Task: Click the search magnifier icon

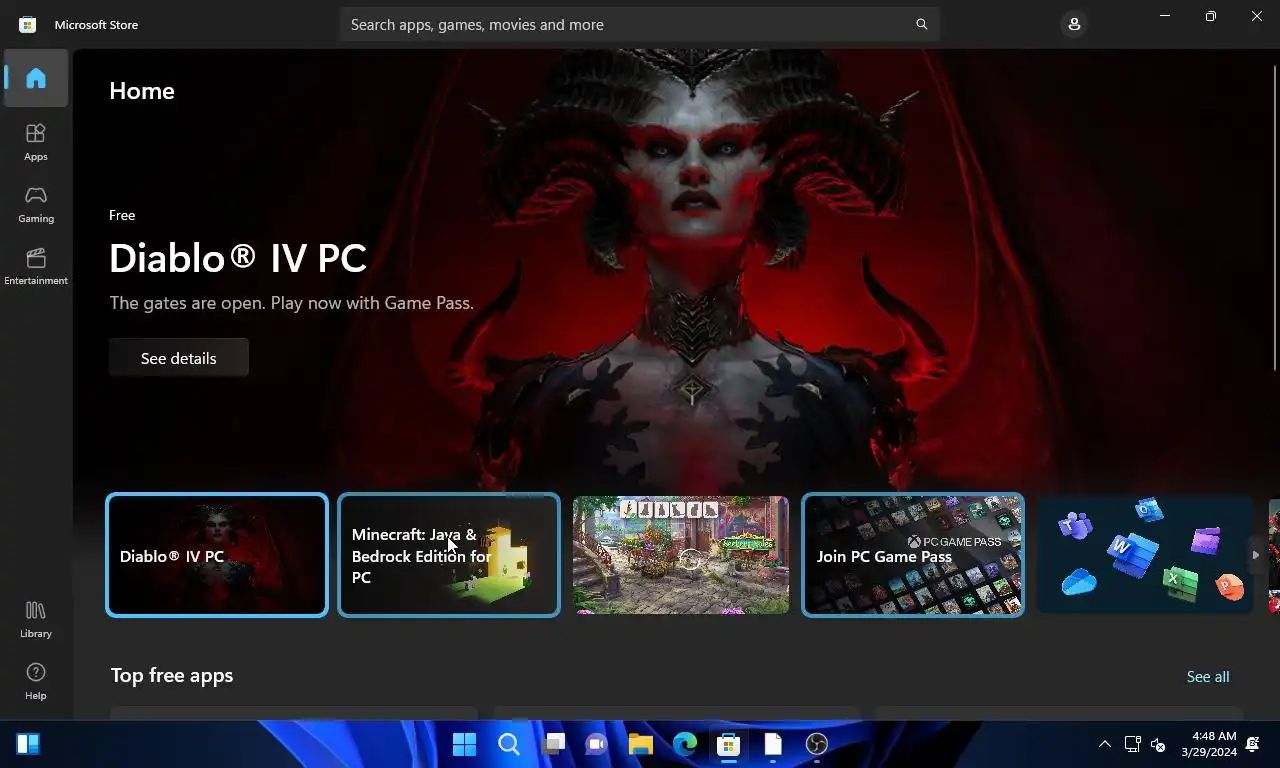Action: (x=921, y=24)
